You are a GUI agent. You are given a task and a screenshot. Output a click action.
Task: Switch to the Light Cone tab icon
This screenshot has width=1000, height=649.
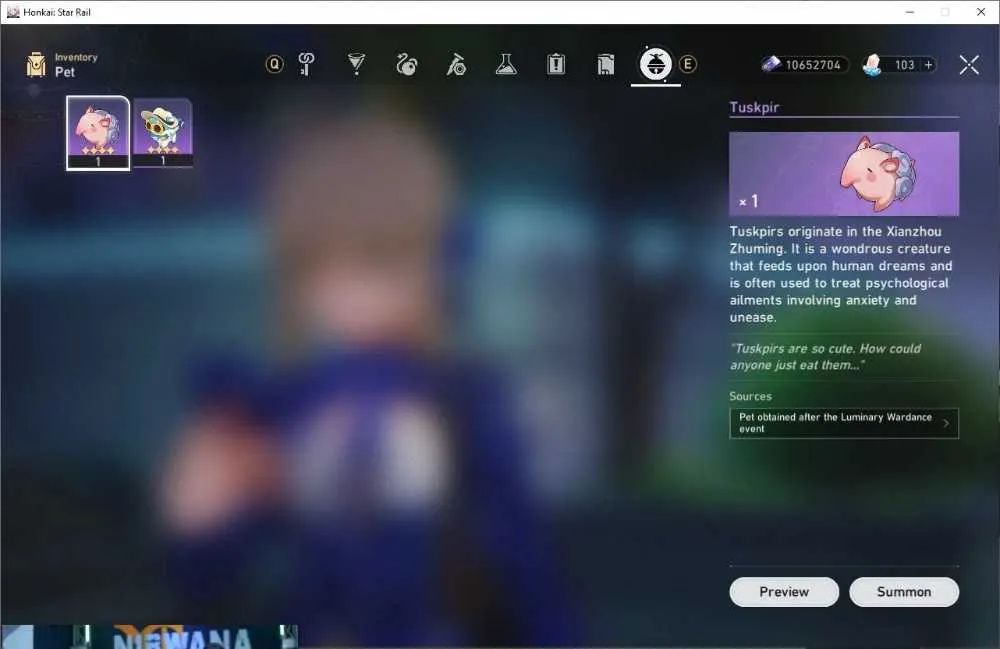coord(357,64)
